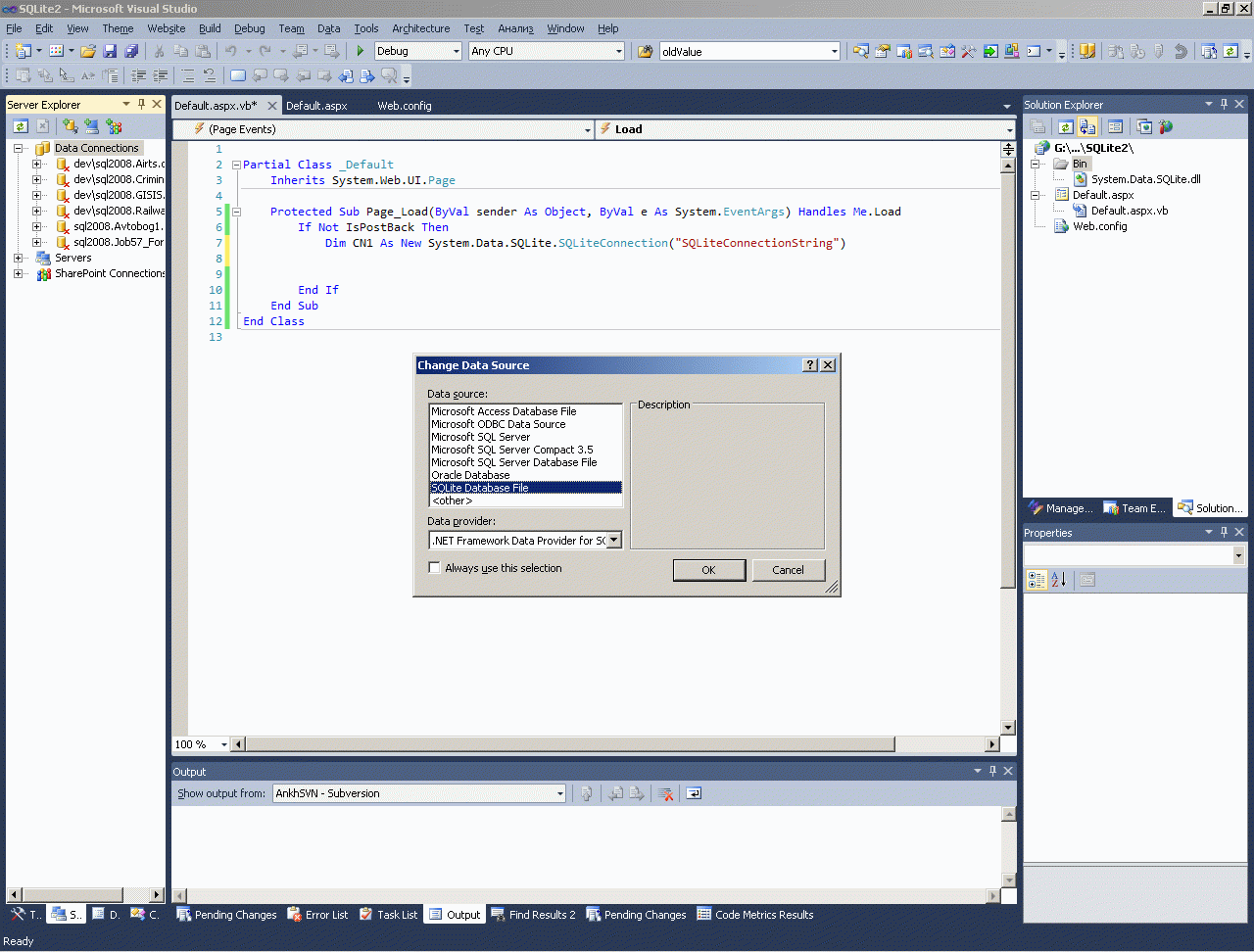Viewport: 1254px width, 952px height.
Task: Open the Load method dropdown
Action: point(1009,129)
